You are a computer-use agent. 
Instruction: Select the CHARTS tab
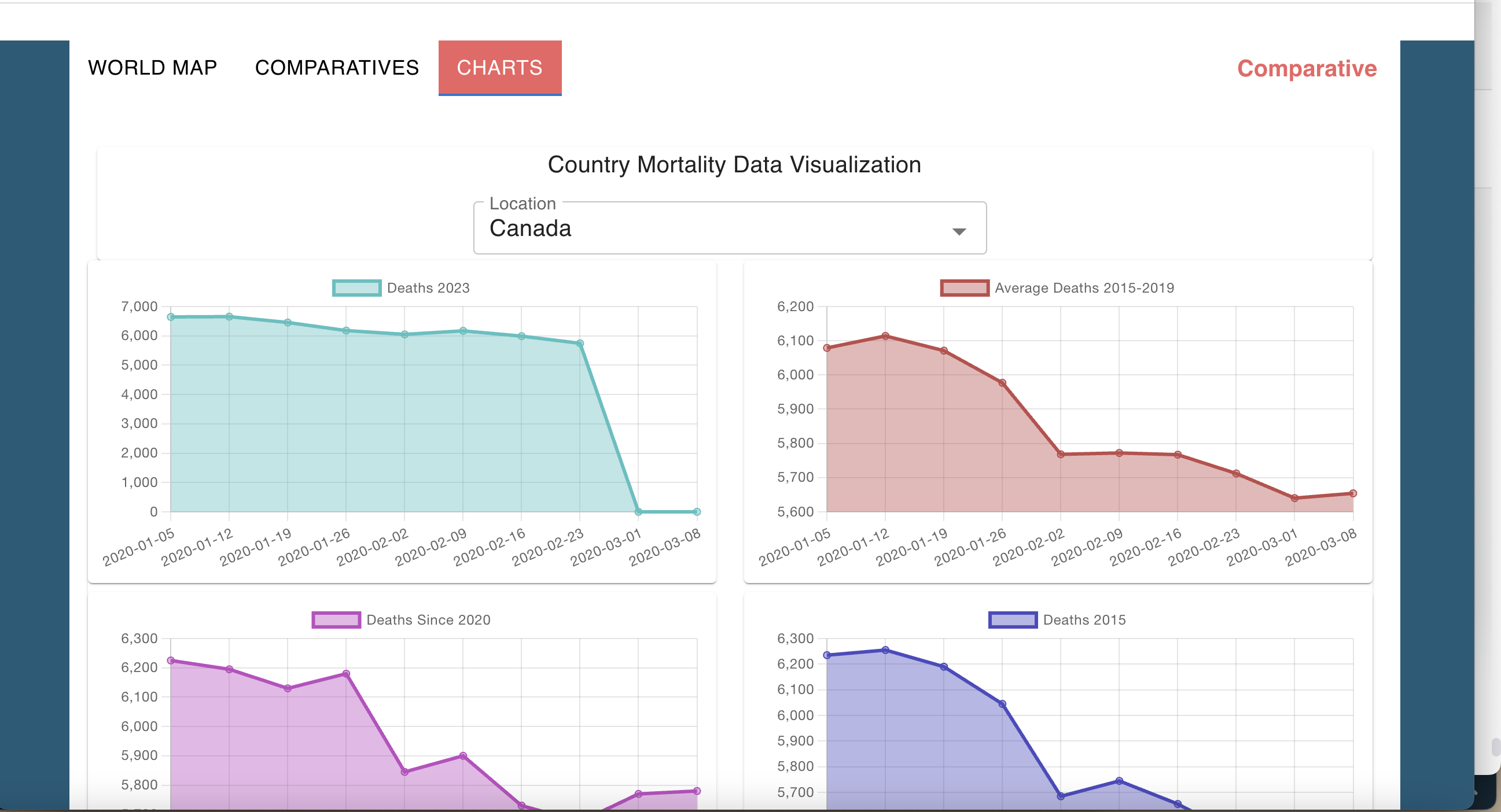click(499, 68)
